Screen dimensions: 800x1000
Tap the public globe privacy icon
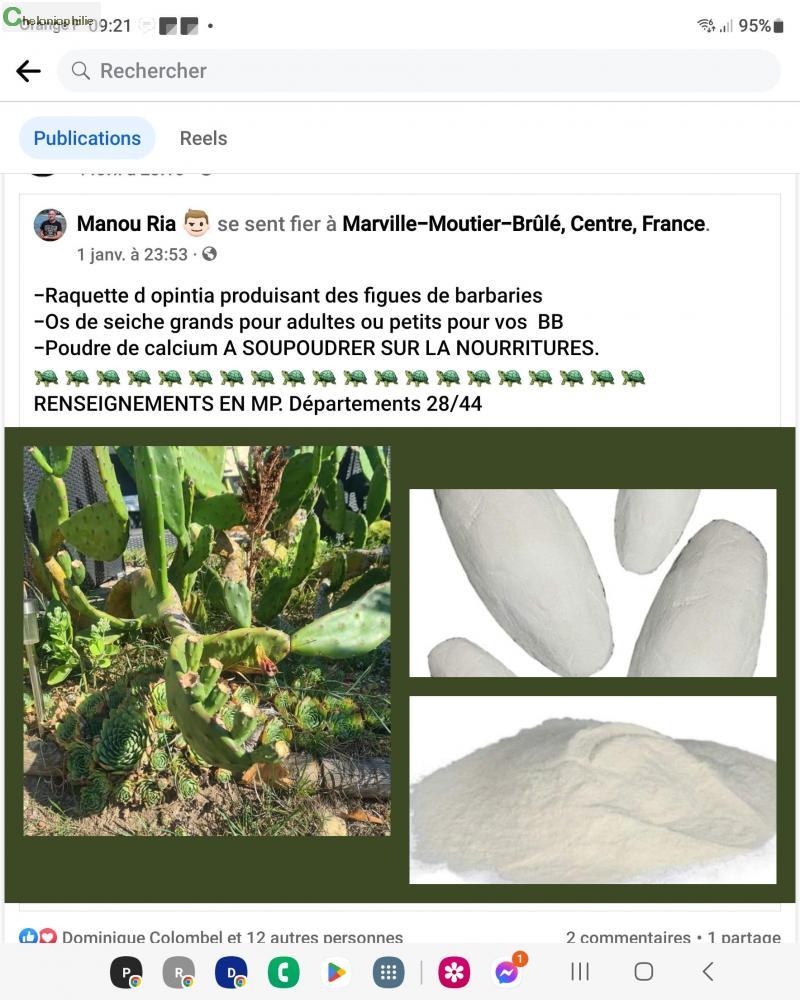point(209,254)
